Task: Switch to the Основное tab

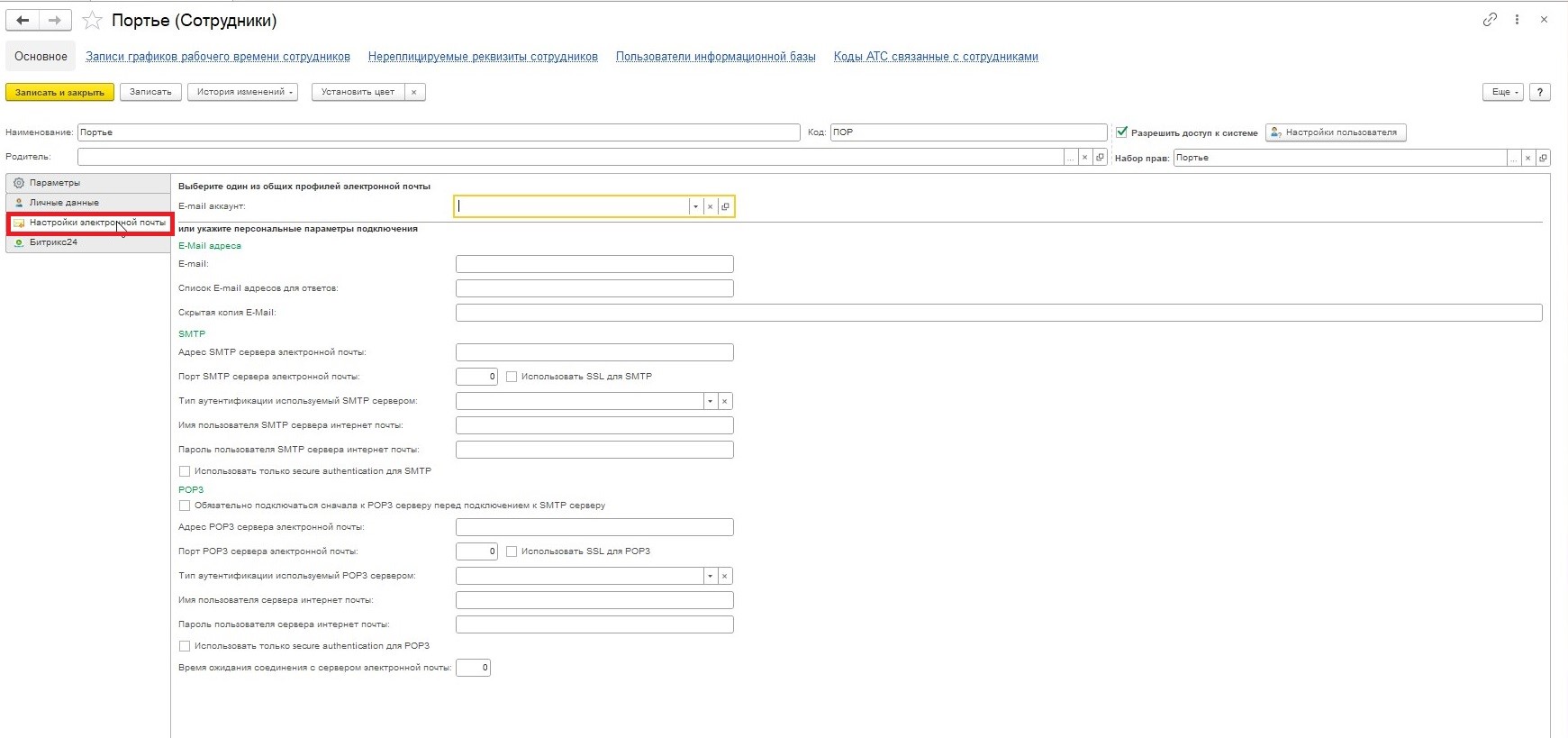Action: point(41,56)
